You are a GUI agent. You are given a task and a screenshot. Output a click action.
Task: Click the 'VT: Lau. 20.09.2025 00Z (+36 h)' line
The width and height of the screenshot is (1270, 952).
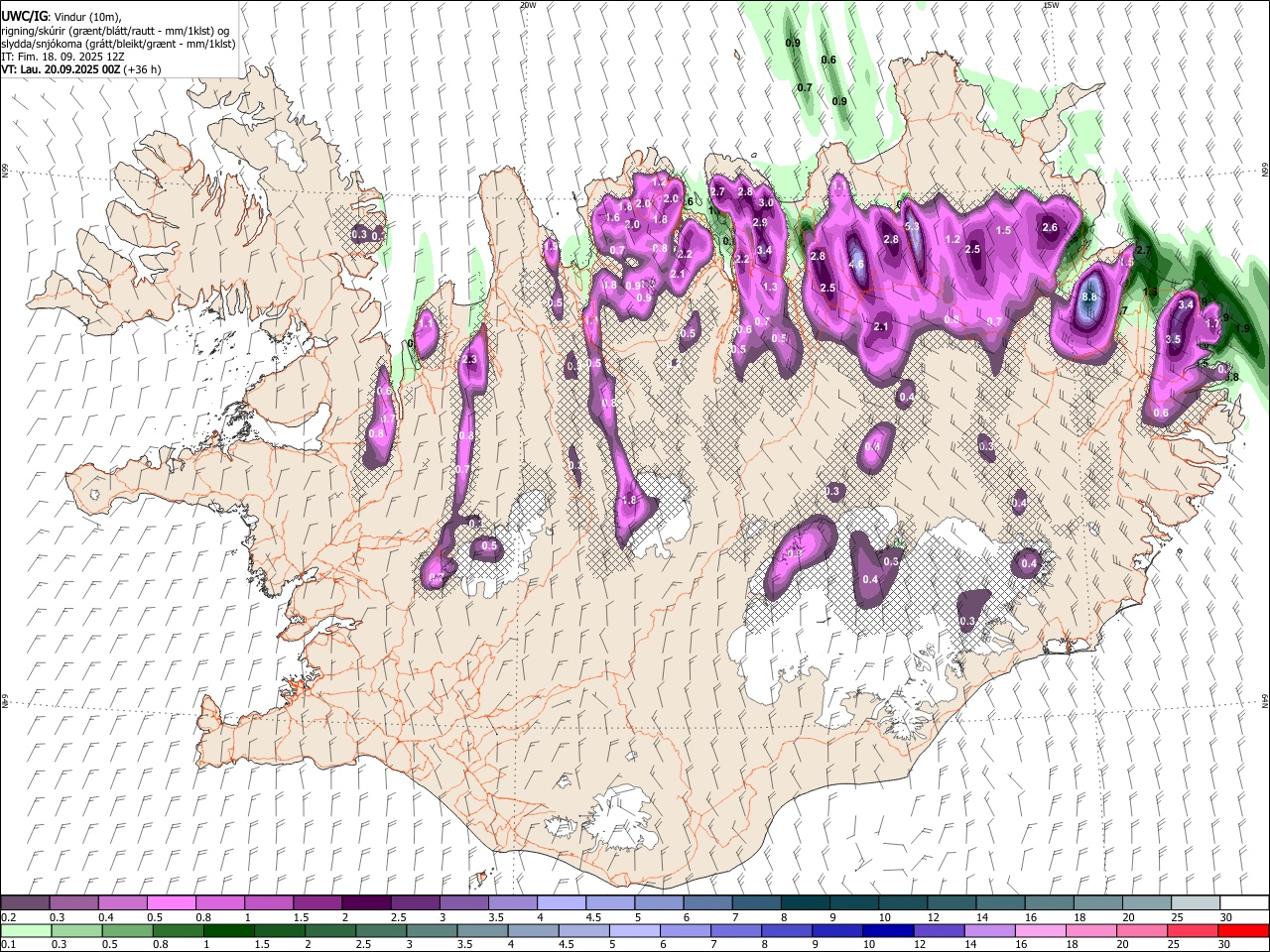pyautogui.click(x=81, y=69)
